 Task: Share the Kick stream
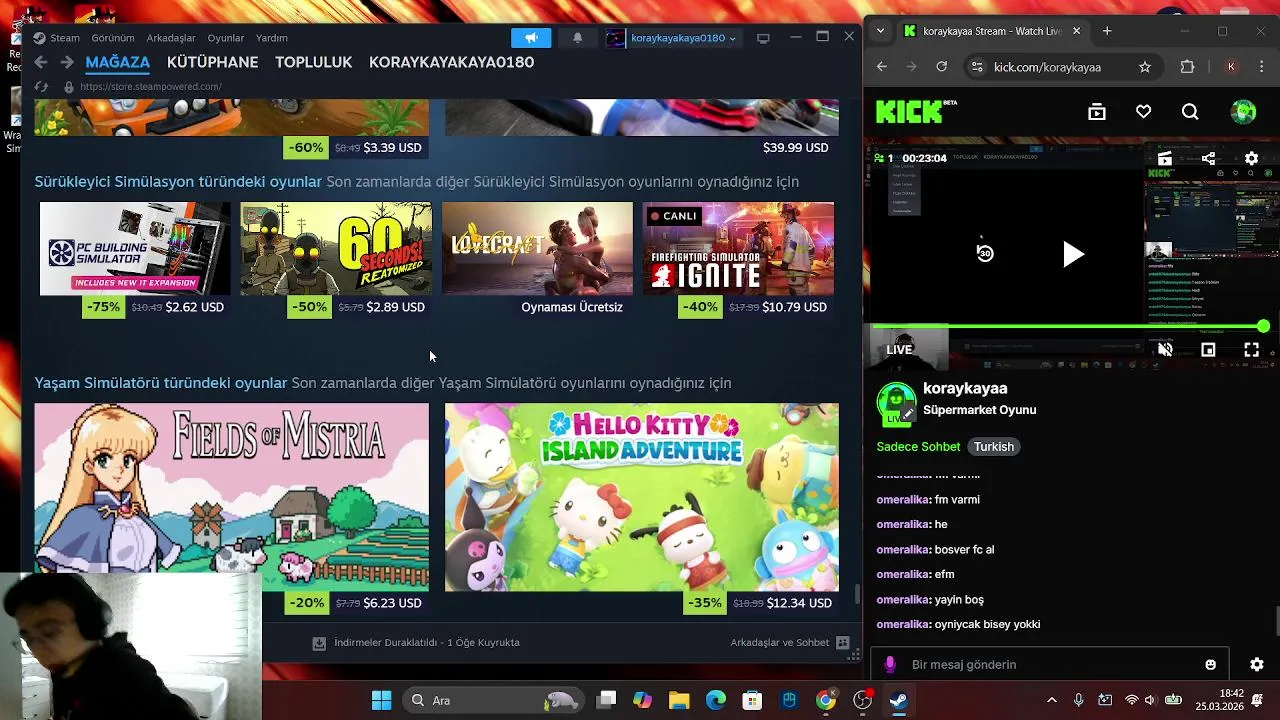pos(1208,158)
